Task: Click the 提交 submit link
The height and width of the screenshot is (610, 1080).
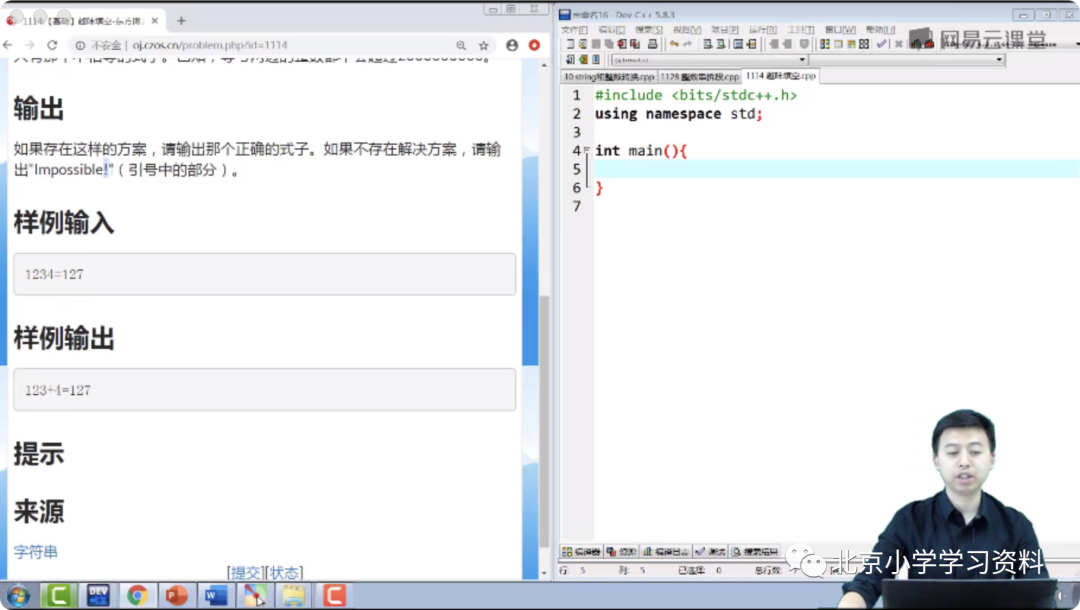Action: [245, 573]
